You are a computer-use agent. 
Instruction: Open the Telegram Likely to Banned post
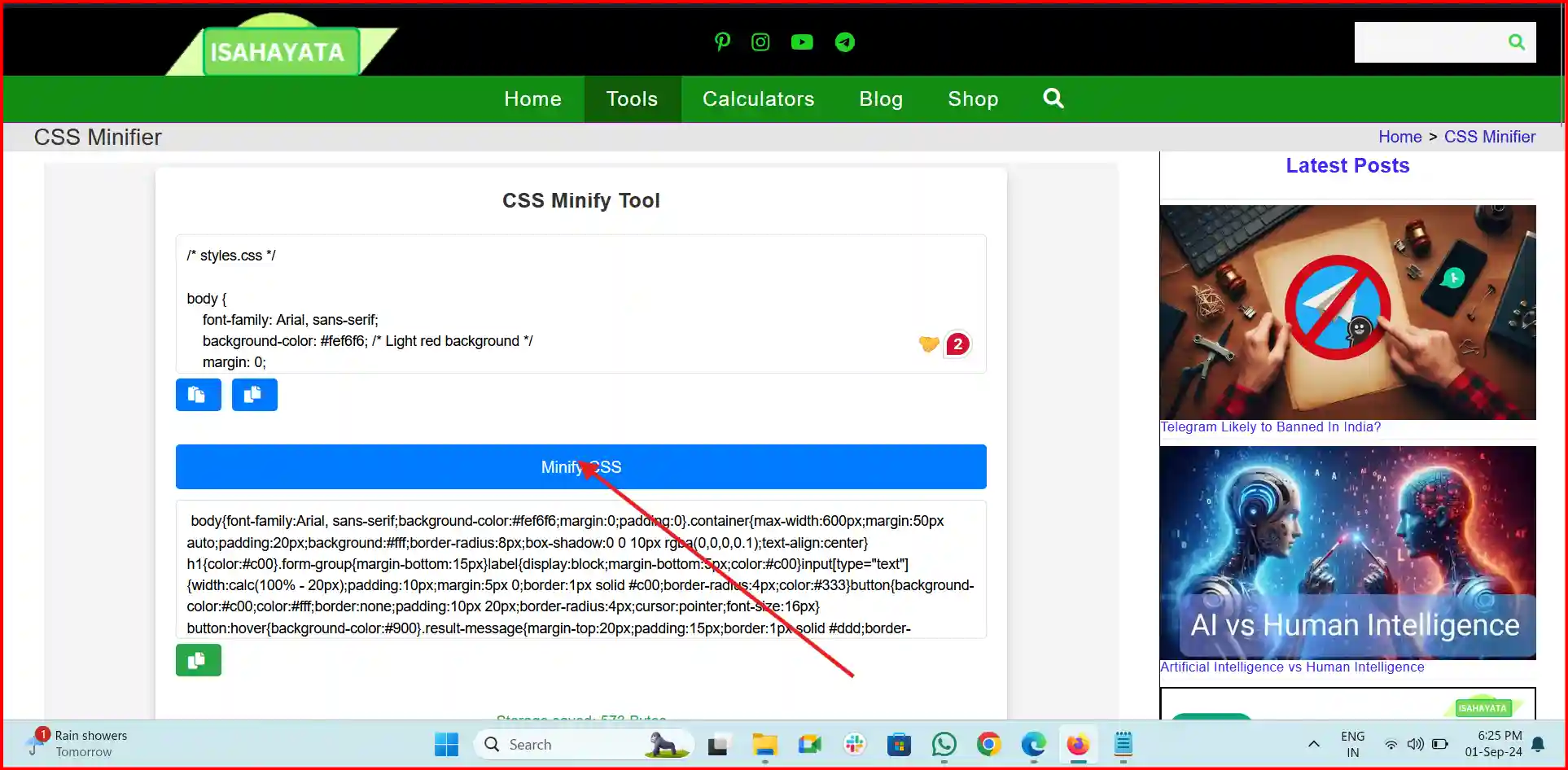tap(1270, 427)
